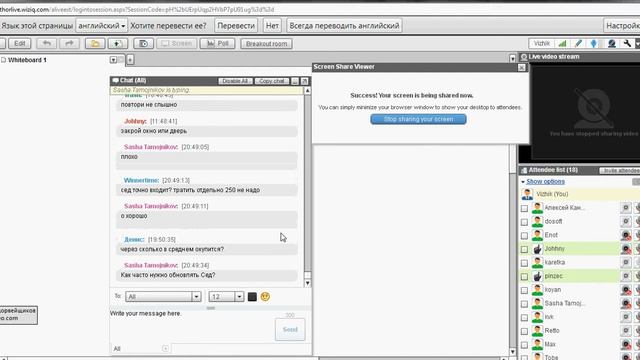Tick the checkbox for Enot
This screenshot has width=640, height=360.
(524, 236)
